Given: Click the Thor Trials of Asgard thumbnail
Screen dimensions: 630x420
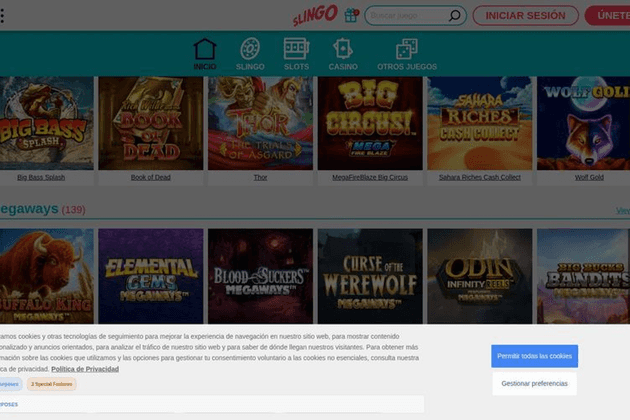Looking at the screenshot, I should 260,123.
